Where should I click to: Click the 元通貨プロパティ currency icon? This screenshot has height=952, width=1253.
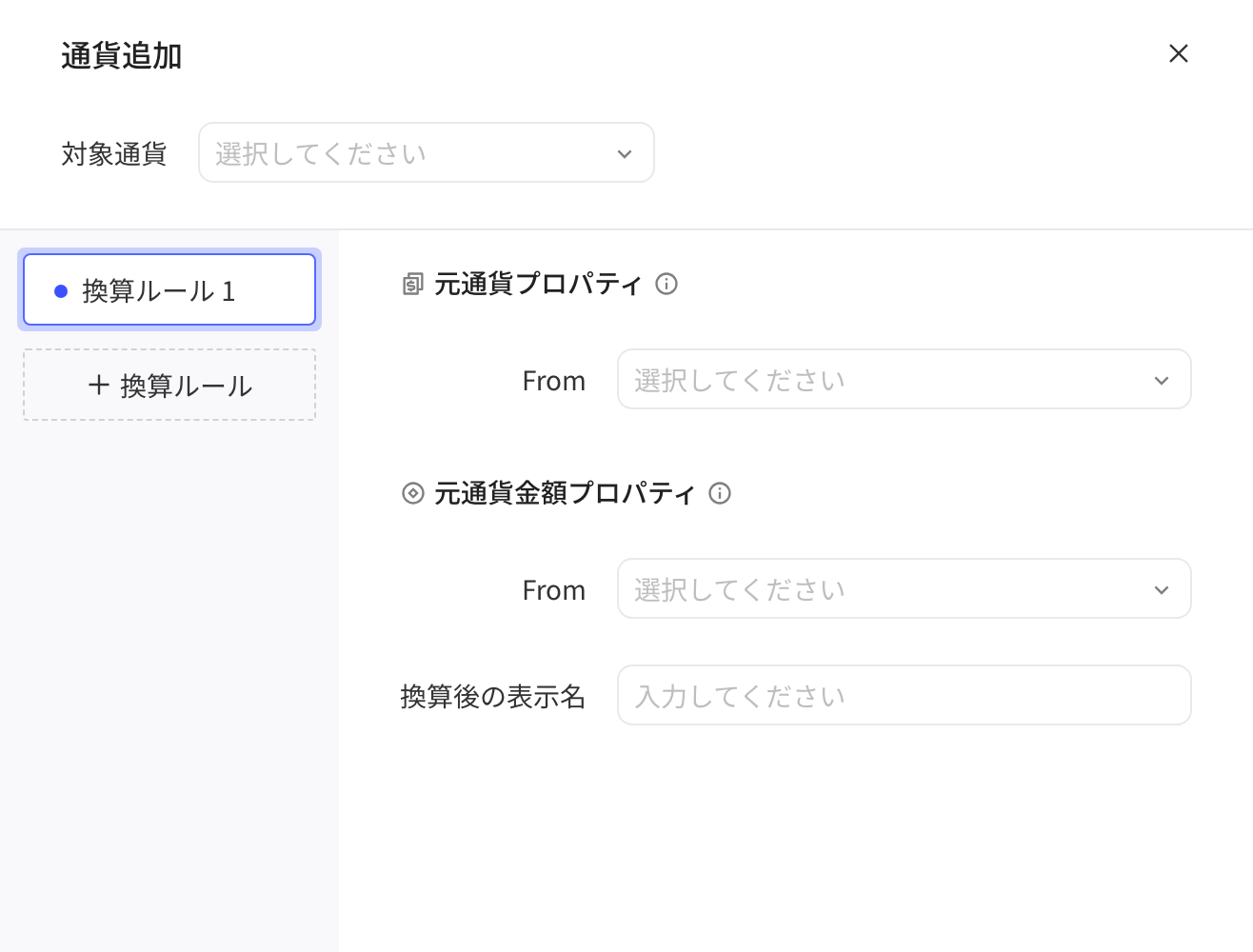coord(412,284)
